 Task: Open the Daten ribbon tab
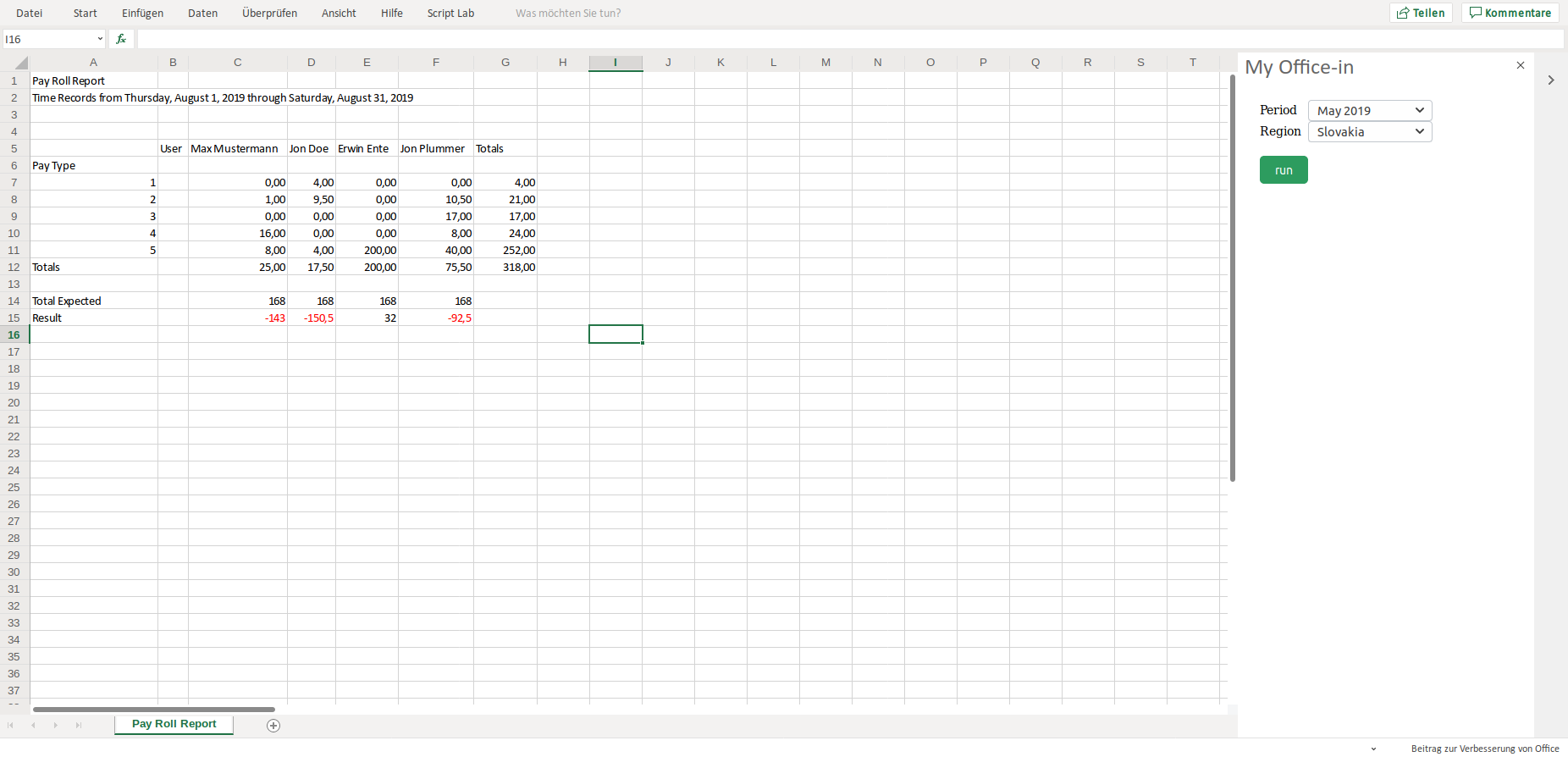[203, 13]
